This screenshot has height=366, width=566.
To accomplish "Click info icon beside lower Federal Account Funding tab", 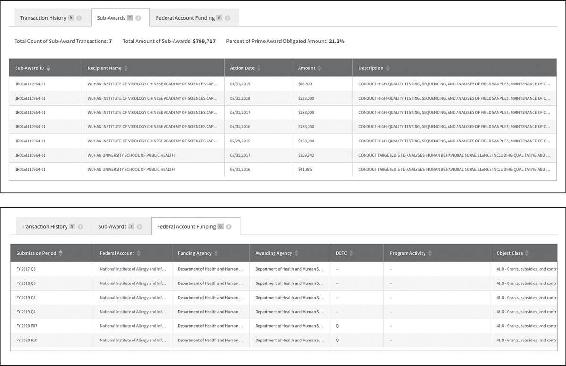I will tap(228, 227).
